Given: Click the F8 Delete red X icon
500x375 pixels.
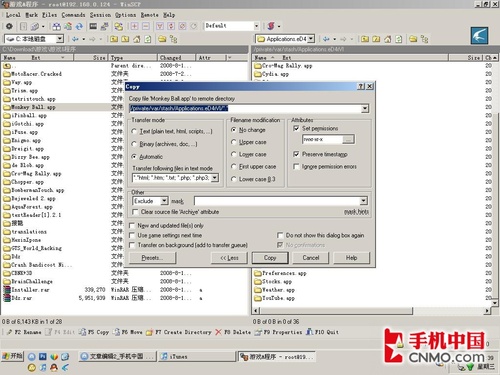Looking at the screenshot, I should tap(218, 332).
